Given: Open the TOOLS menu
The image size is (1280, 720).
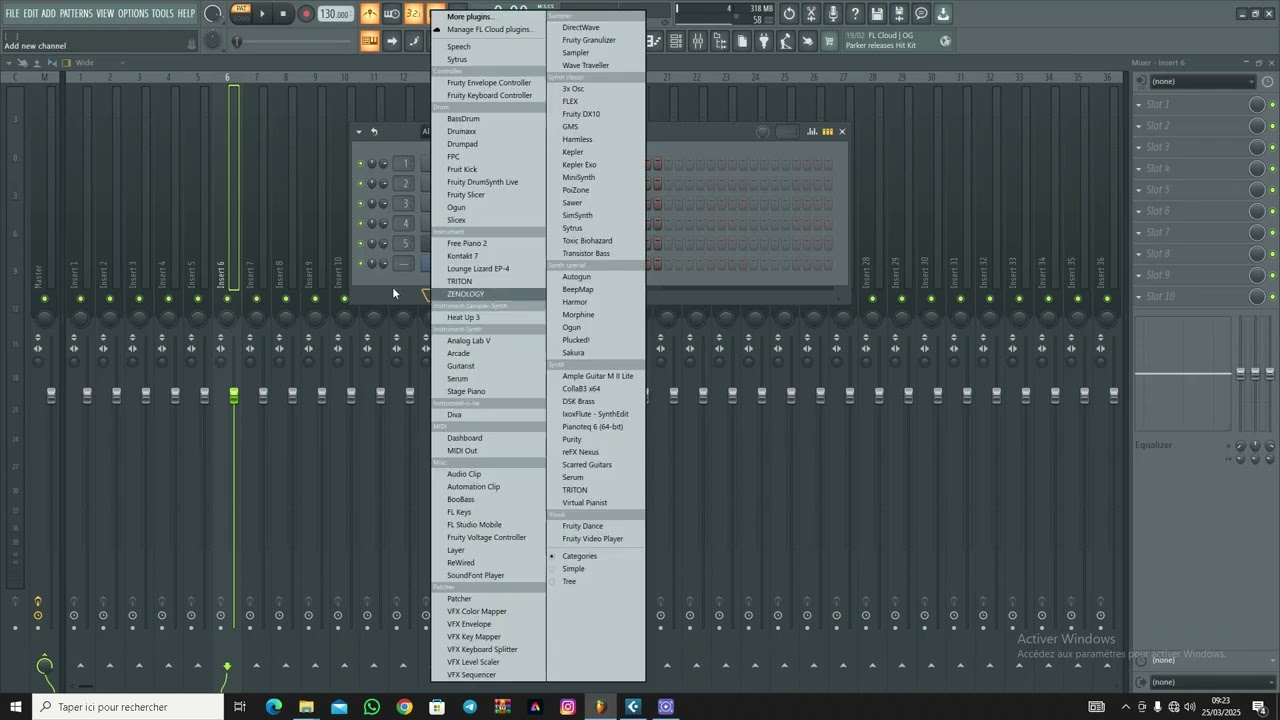Looking at the screenshot, I should (x=163, y=14).
